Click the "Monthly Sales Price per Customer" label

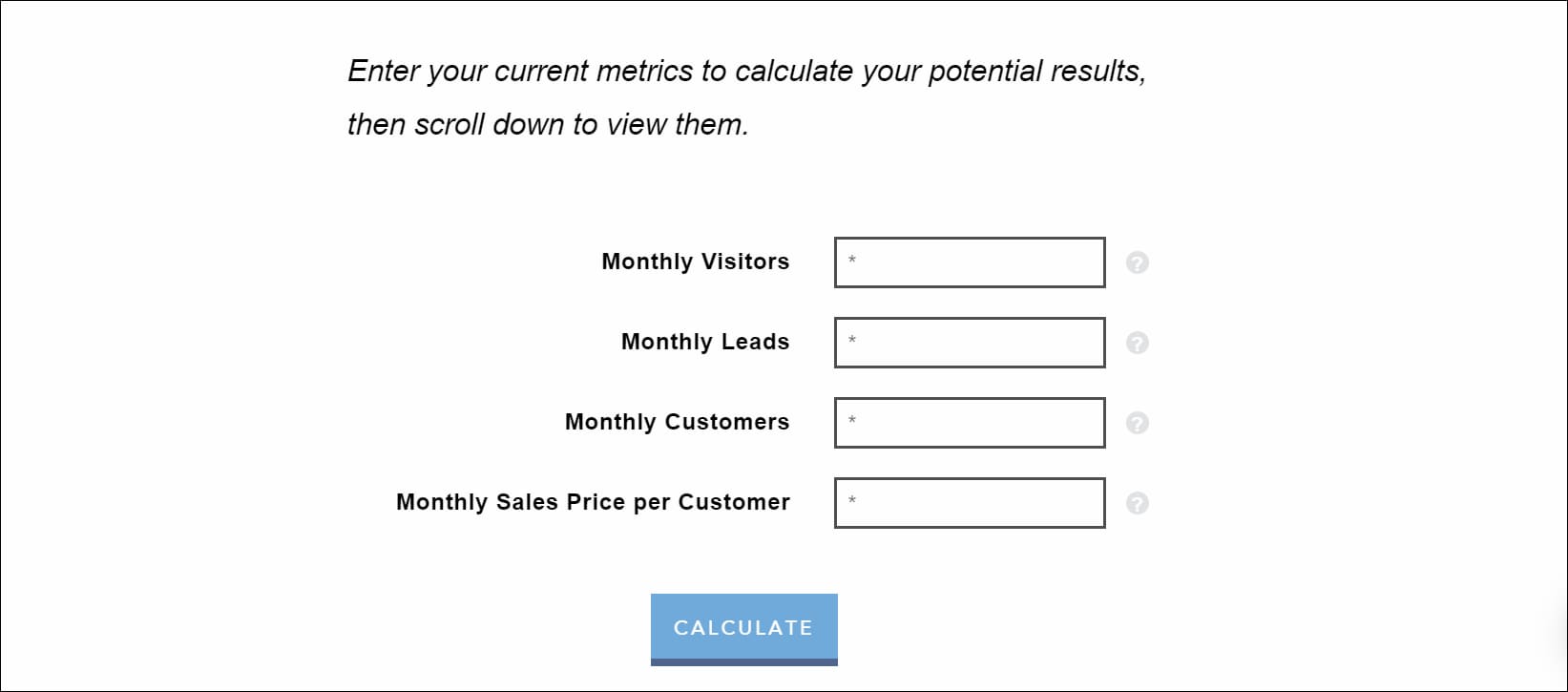pos(593,502)
